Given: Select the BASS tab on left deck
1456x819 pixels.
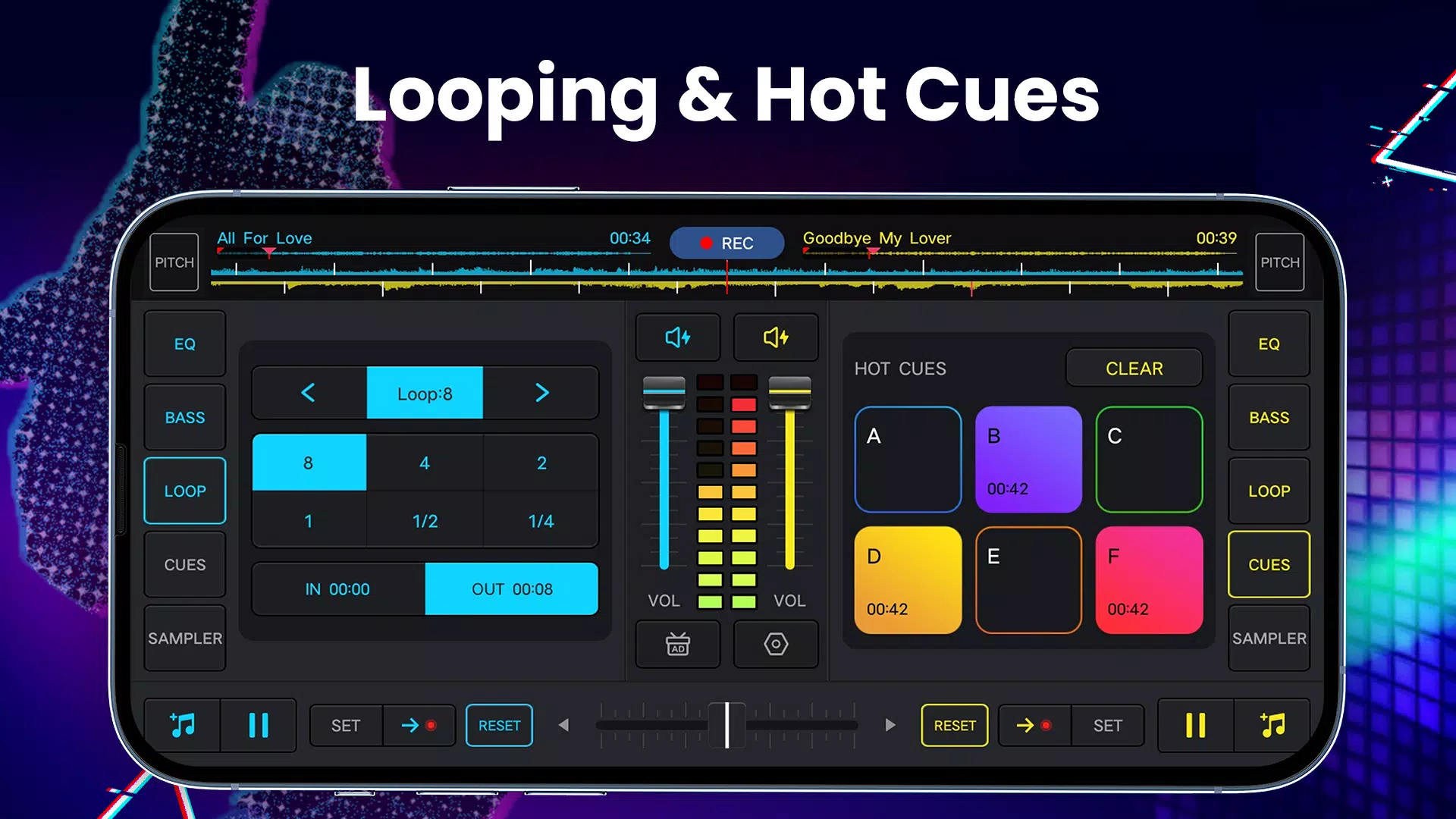Looking at the screenshot, I should (185, 418).
